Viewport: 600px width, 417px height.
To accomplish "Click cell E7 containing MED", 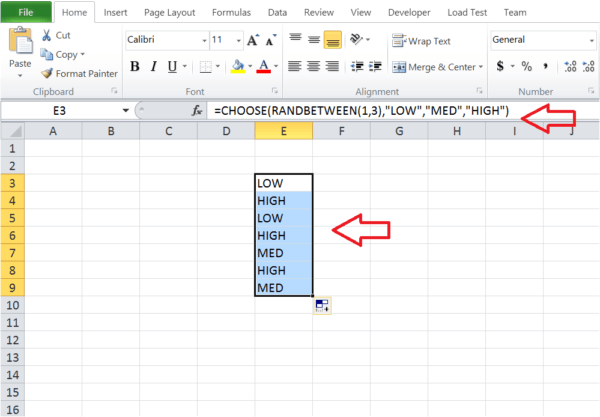I will click(284, 253).
